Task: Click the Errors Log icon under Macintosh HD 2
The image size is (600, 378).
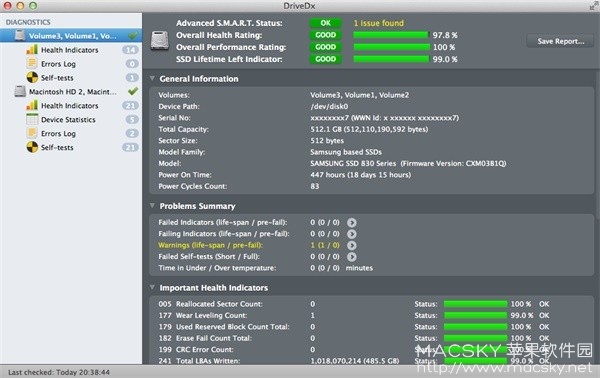Action: point(32,133)
